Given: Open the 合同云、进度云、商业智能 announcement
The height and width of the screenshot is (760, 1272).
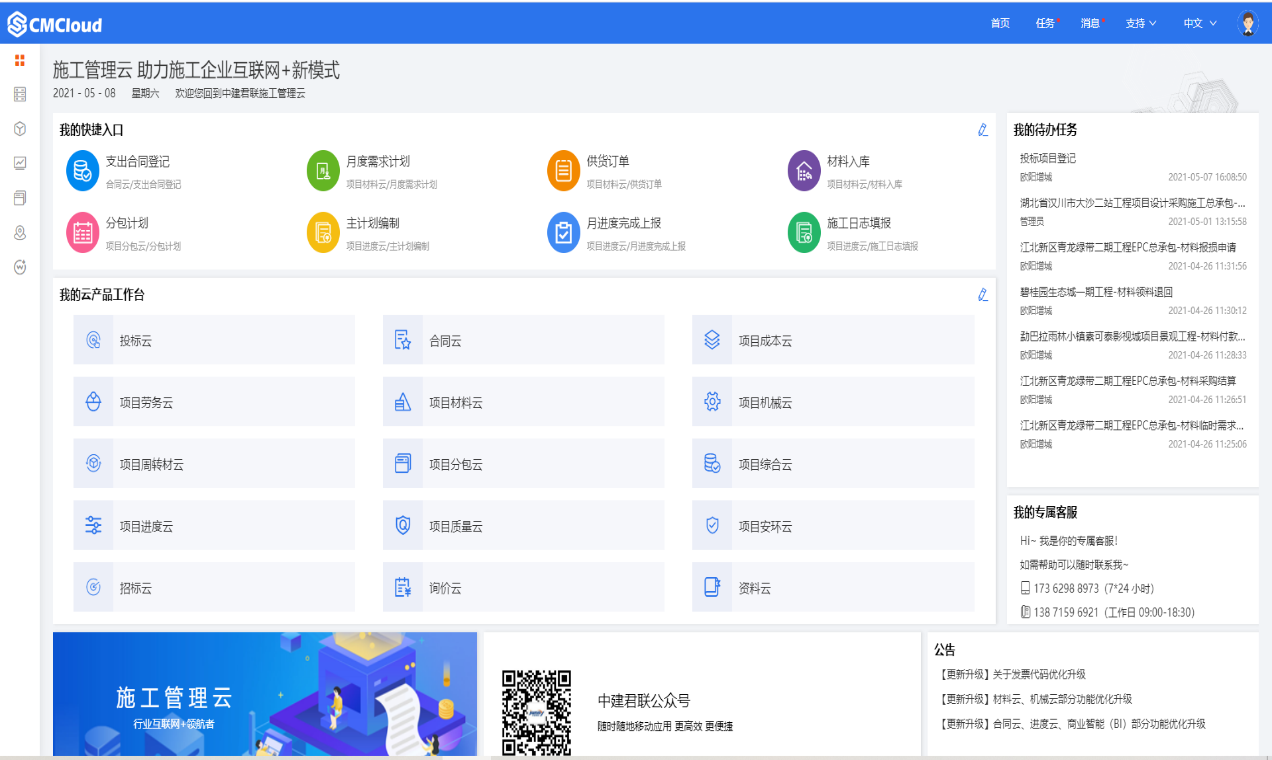Looking at the screenshot, I should tap(1072, 724).
